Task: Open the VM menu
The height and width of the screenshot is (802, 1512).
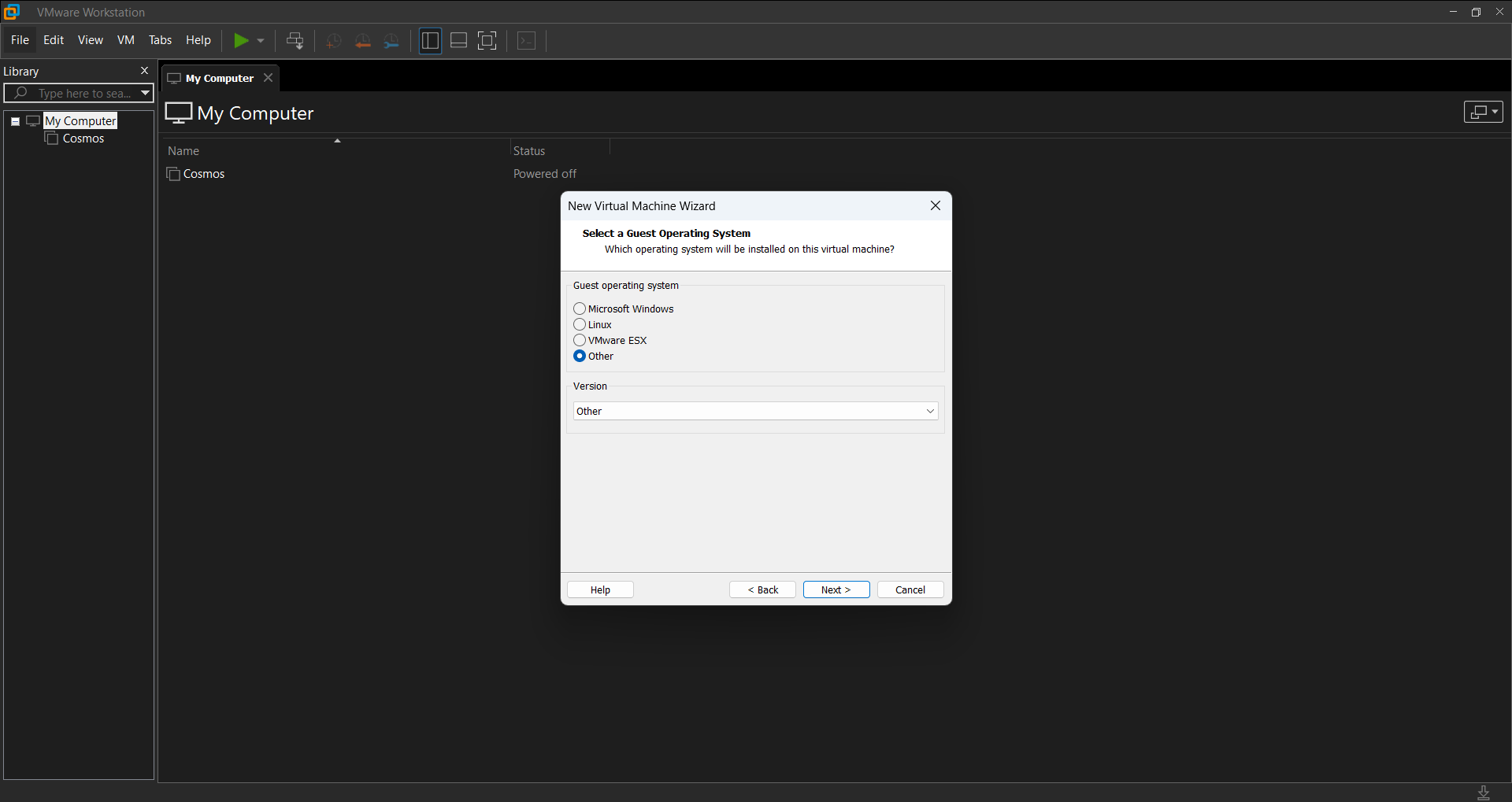Action: 126,40
